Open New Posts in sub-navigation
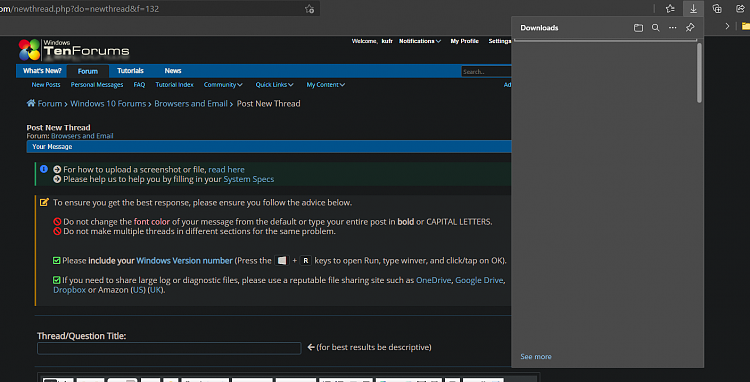The height and width of the screenshot is (382, 750). [x=46, y=85]
